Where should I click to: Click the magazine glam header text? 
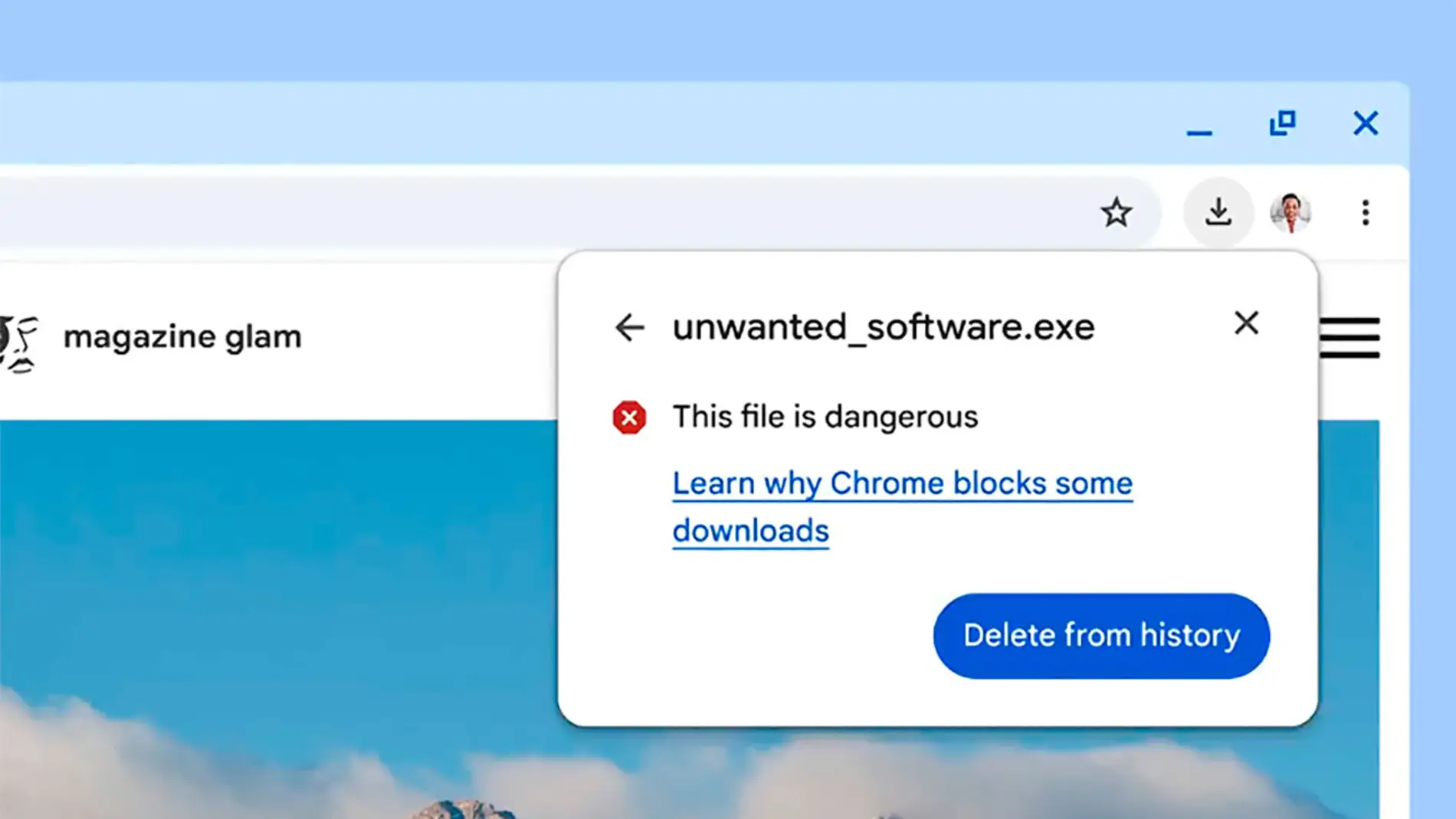[182, 336]
